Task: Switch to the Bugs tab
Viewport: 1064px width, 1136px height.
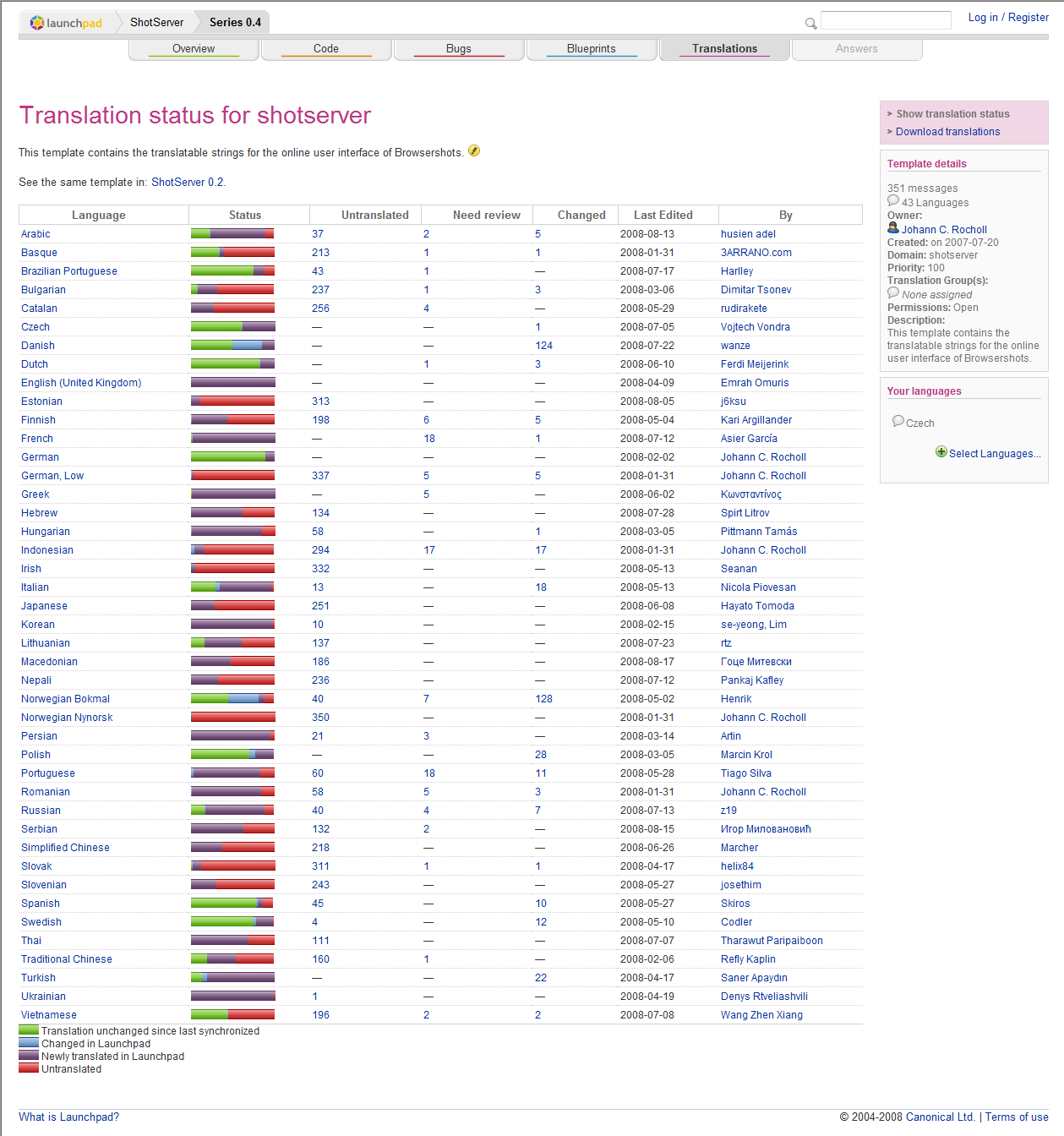Action: tap(459, 49)
